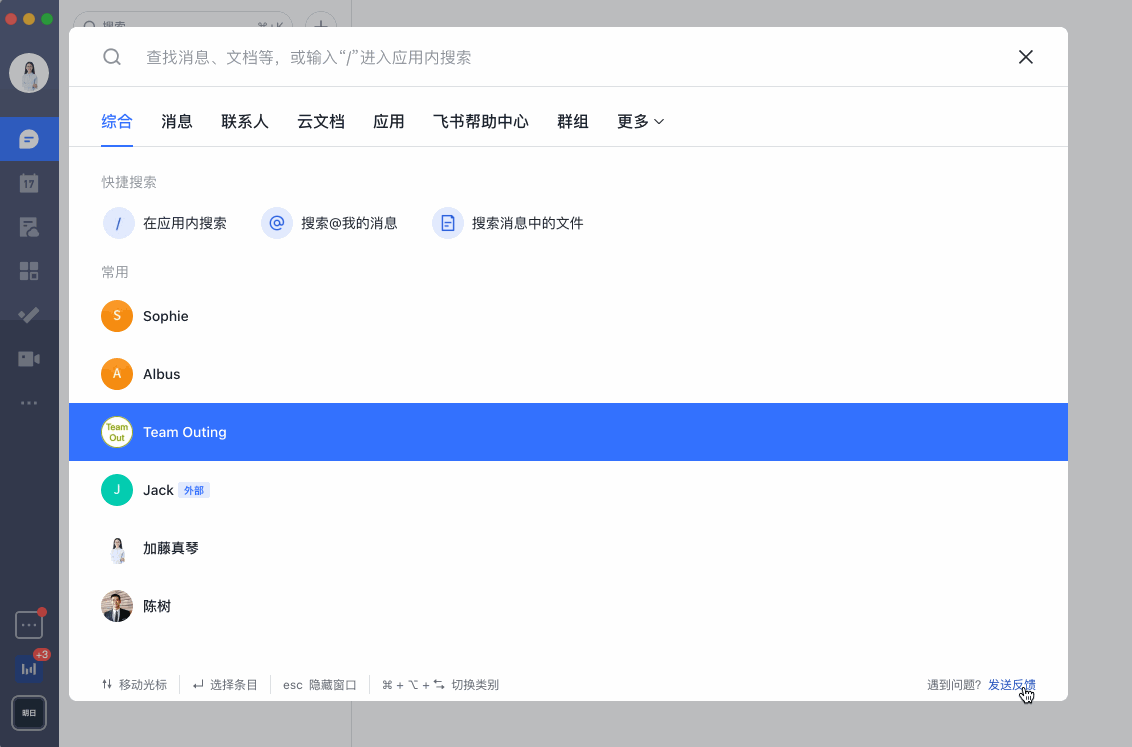Open the Calendar icon in sidebar

[x=29, y=183]
